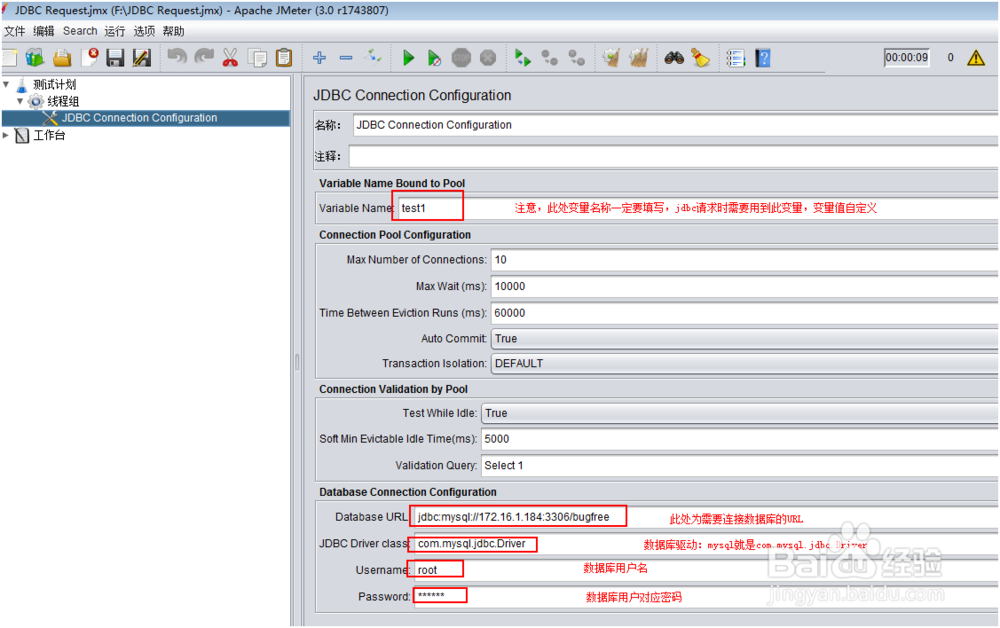The height and width of the screenshot is (628, 1000).
Task: Expand all tree nodes with plus icon
Action: [320, 58]
